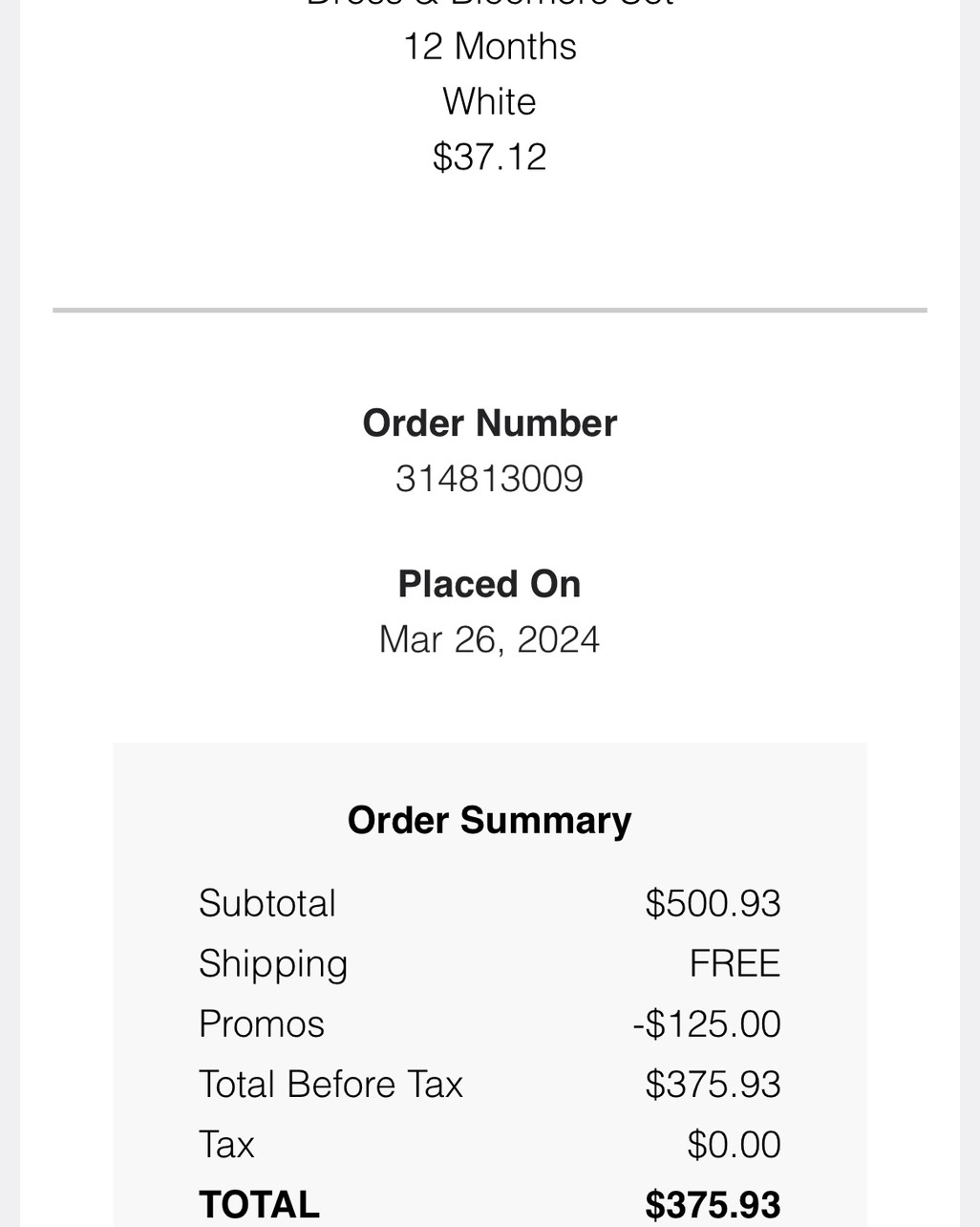Select the $500.93 subtotal amount
The image size is (980, 1227).
click(x=713, y=903)
